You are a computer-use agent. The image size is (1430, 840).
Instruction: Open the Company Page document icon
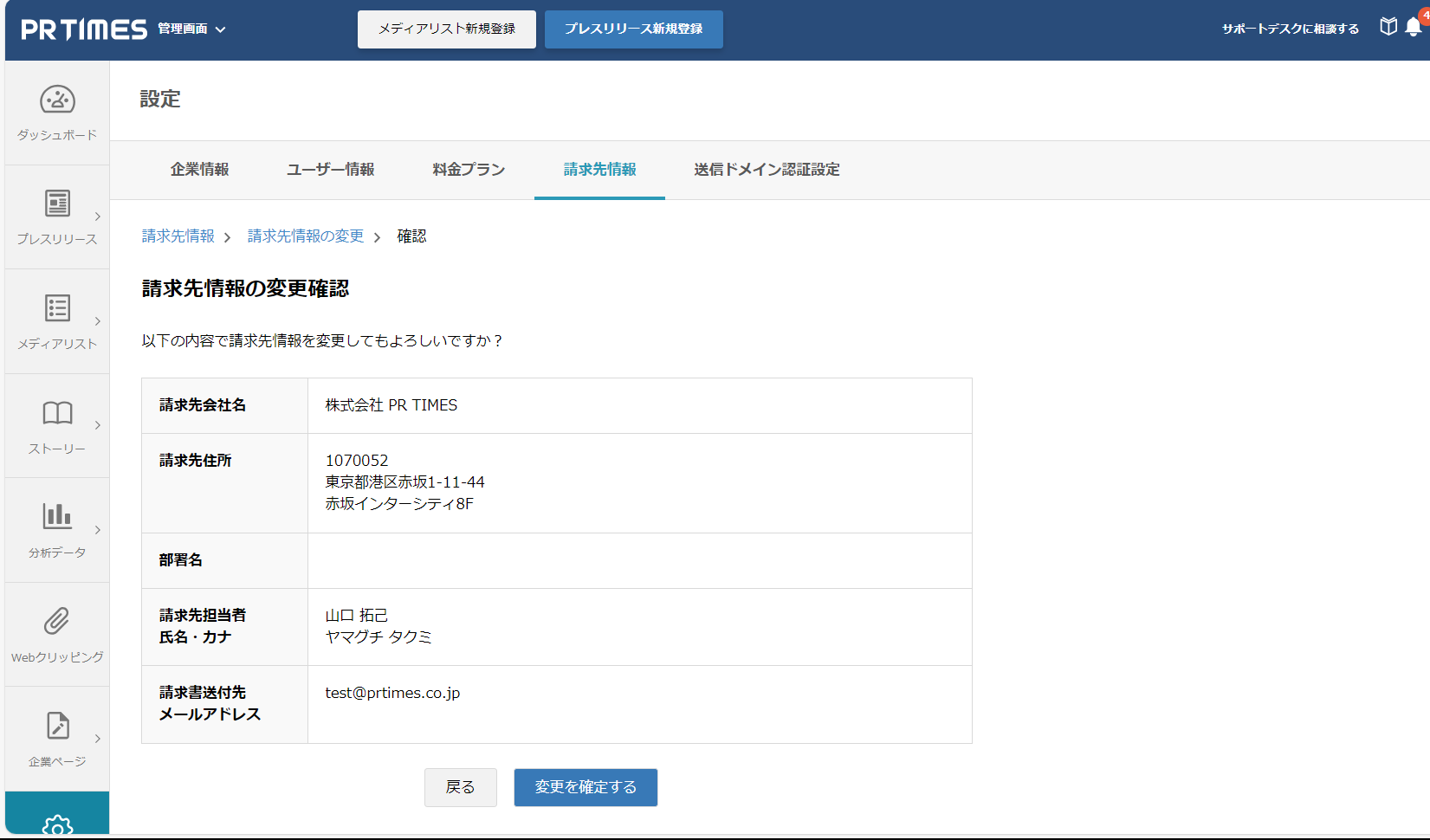pyautogui.click(x=57, y=726)
